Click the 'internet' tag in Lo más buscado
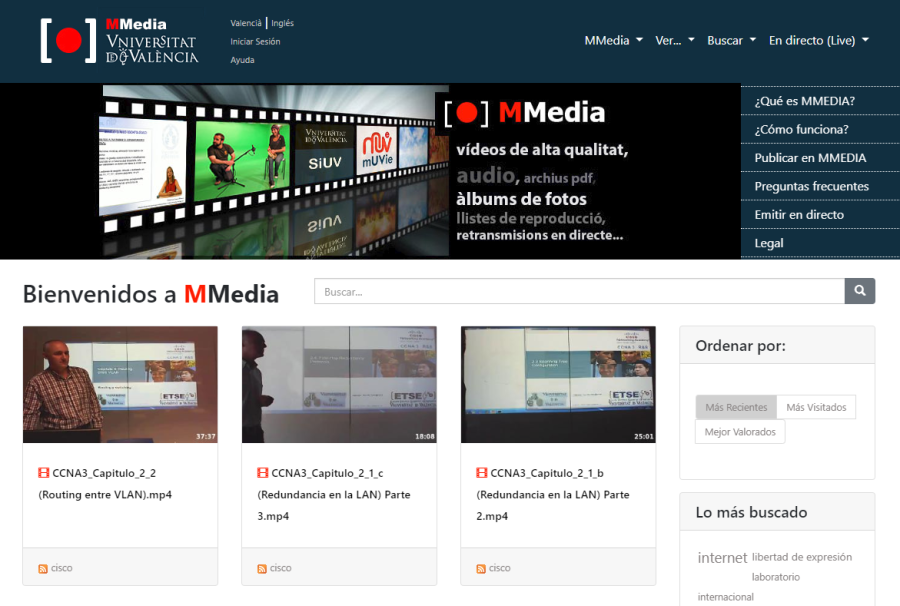Viewport: 900px width, 606px height. point(723,558)
